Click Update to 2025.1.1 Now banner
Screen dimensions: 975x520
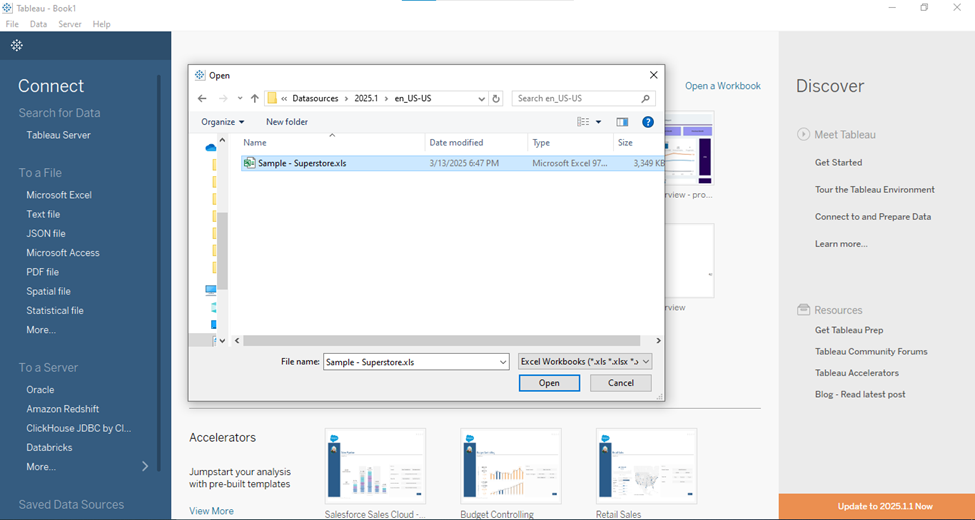tap(877, 506)
